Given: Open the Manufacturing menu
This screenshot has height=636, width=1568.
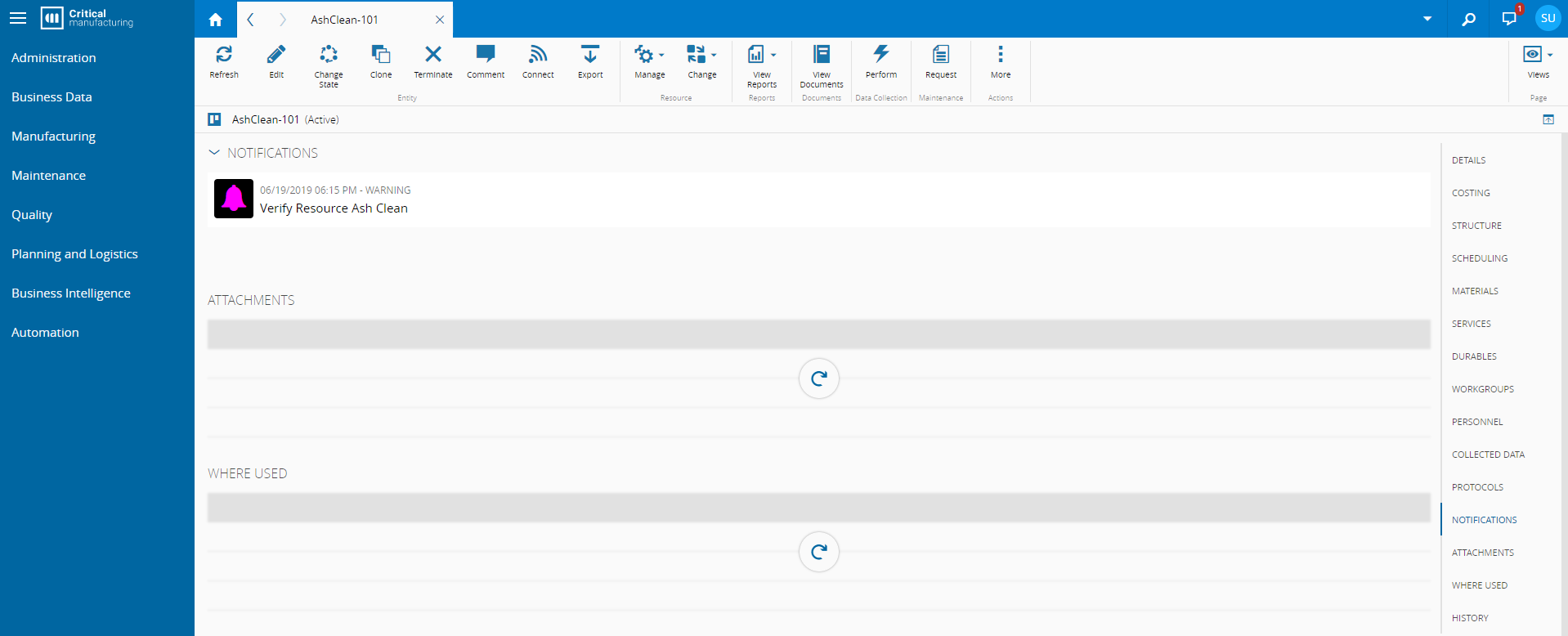Looking at the screenshot, I should point(53,137).
